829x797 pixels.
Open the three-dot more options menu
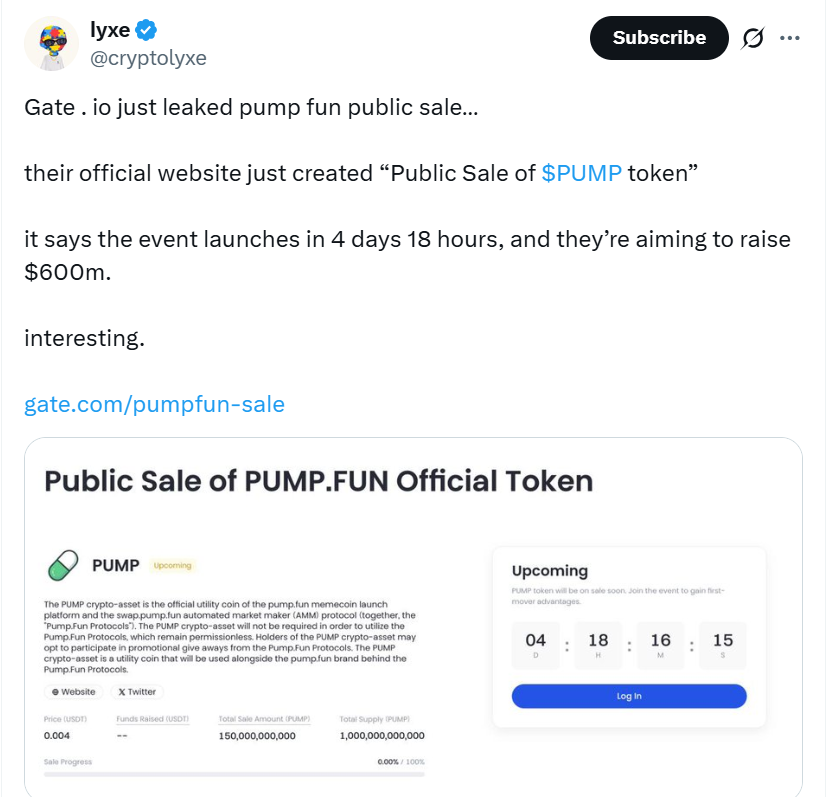(790, 39)
